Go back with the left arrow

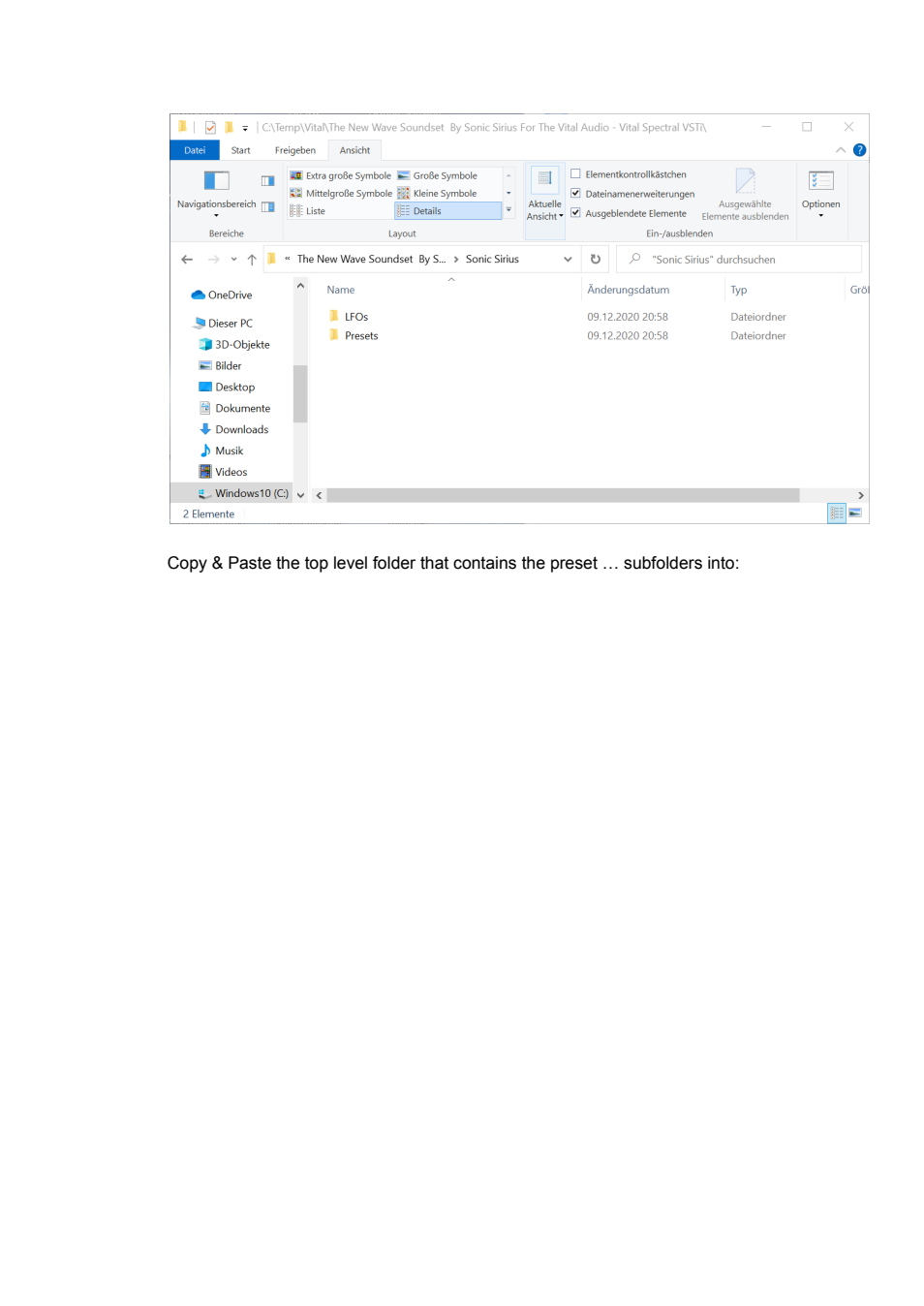[187, 260]
